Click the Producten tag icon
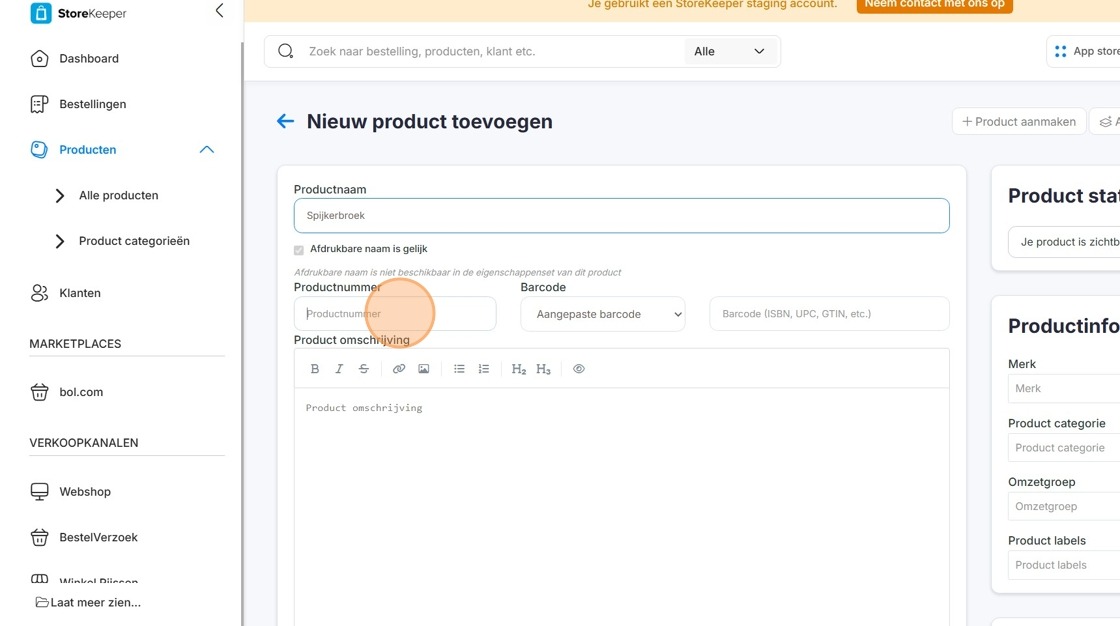This screenshot has height=626, width=1120. click(39, 149)
